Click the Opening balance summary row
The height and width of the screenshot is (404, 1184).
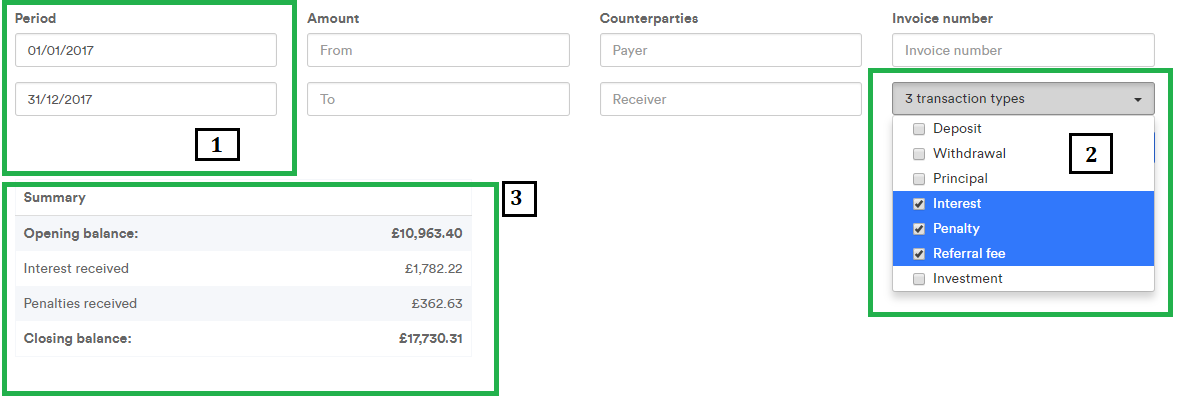point(243,234)
